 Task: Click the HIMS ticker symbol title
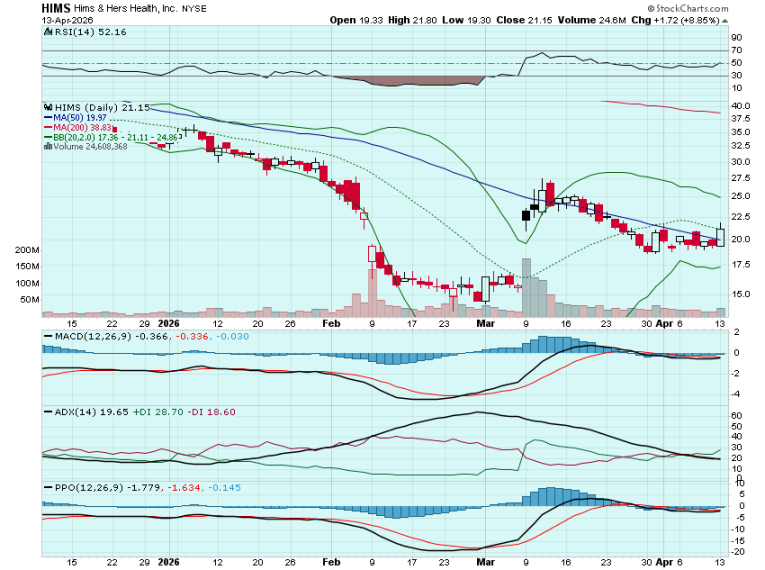[x=56, y=7]
